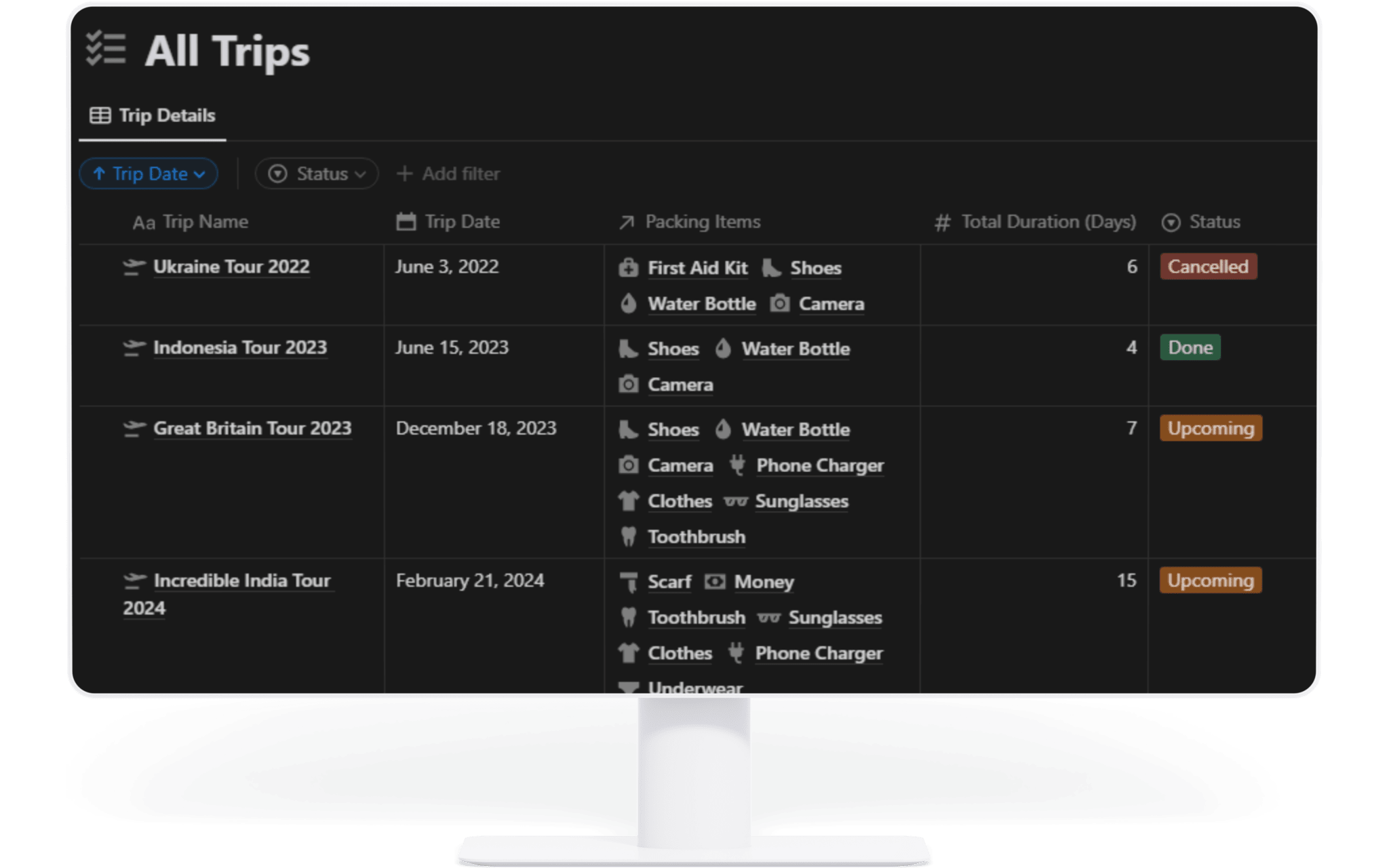Click the red Cancelled status tag
The width and height of the screenshot is (1389, 868).
click(x=1208, y=267)
